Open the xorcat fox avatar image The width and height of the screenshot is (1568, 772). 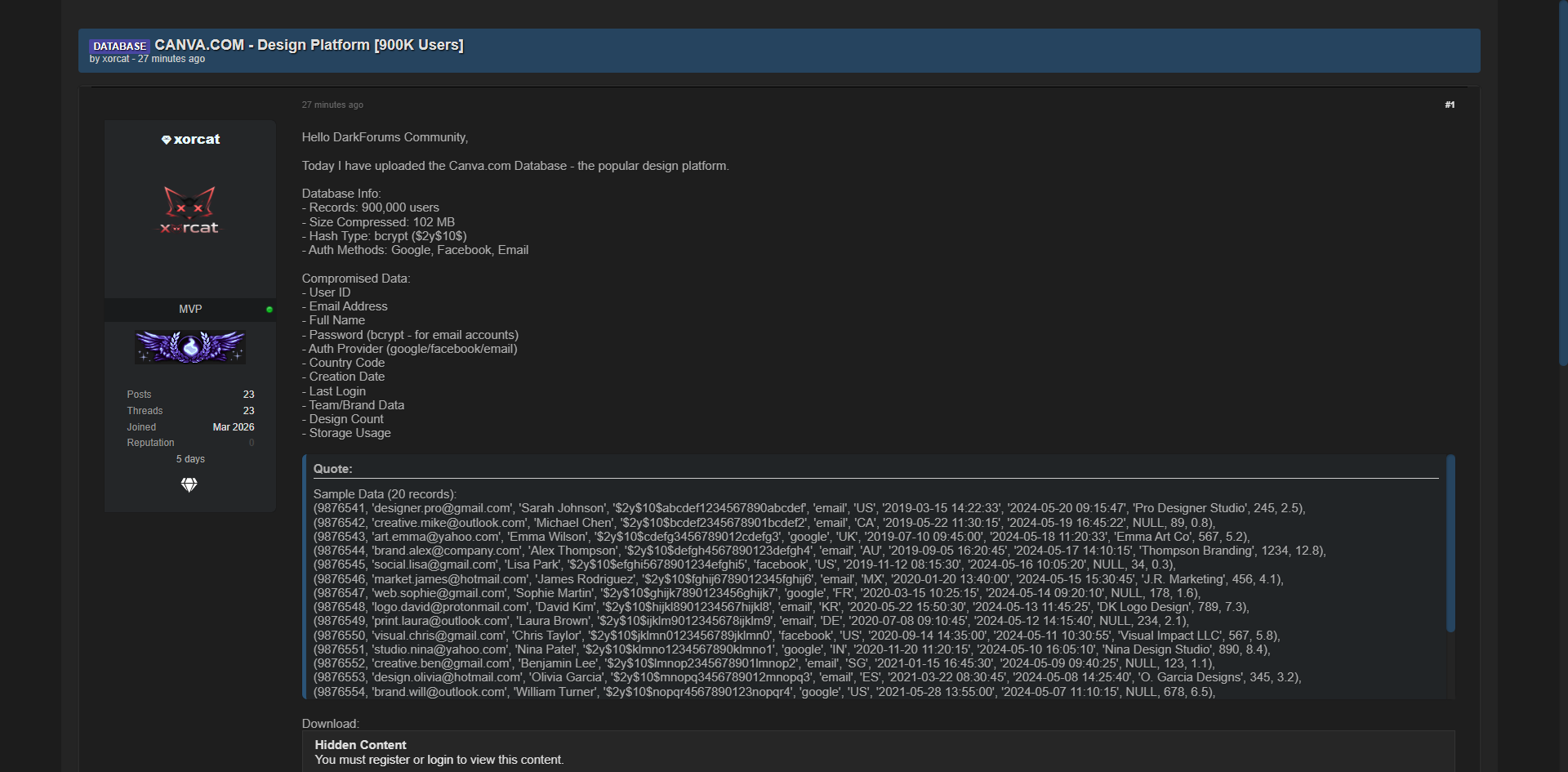pyautogui.click(x=189, y=211)
